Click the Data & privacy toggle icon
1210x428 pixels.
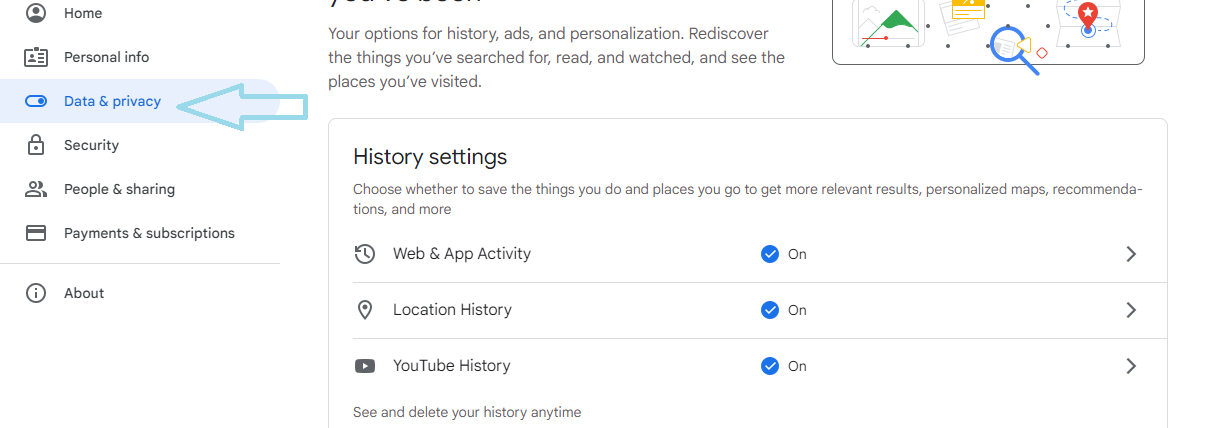pos(36,101)
